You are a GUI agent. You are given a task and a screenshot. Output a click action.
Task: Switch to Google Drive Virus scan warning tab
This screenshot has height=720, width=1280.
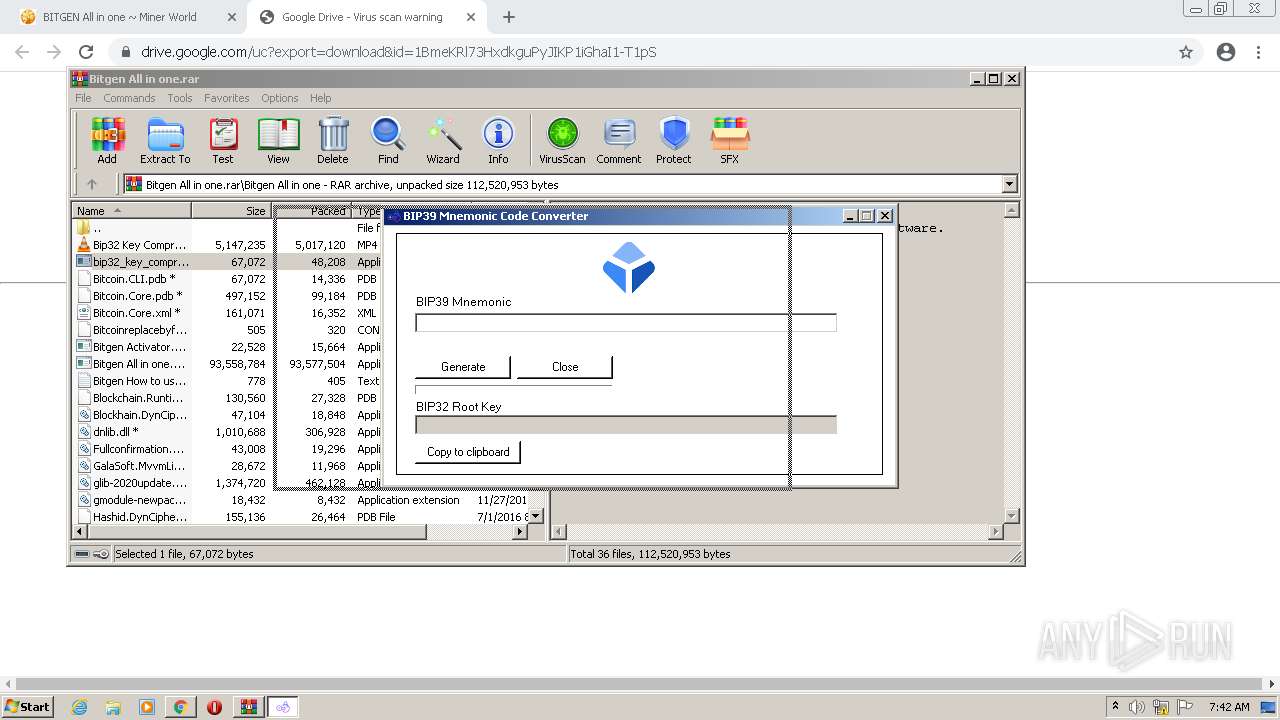click(x=362, y=17)
